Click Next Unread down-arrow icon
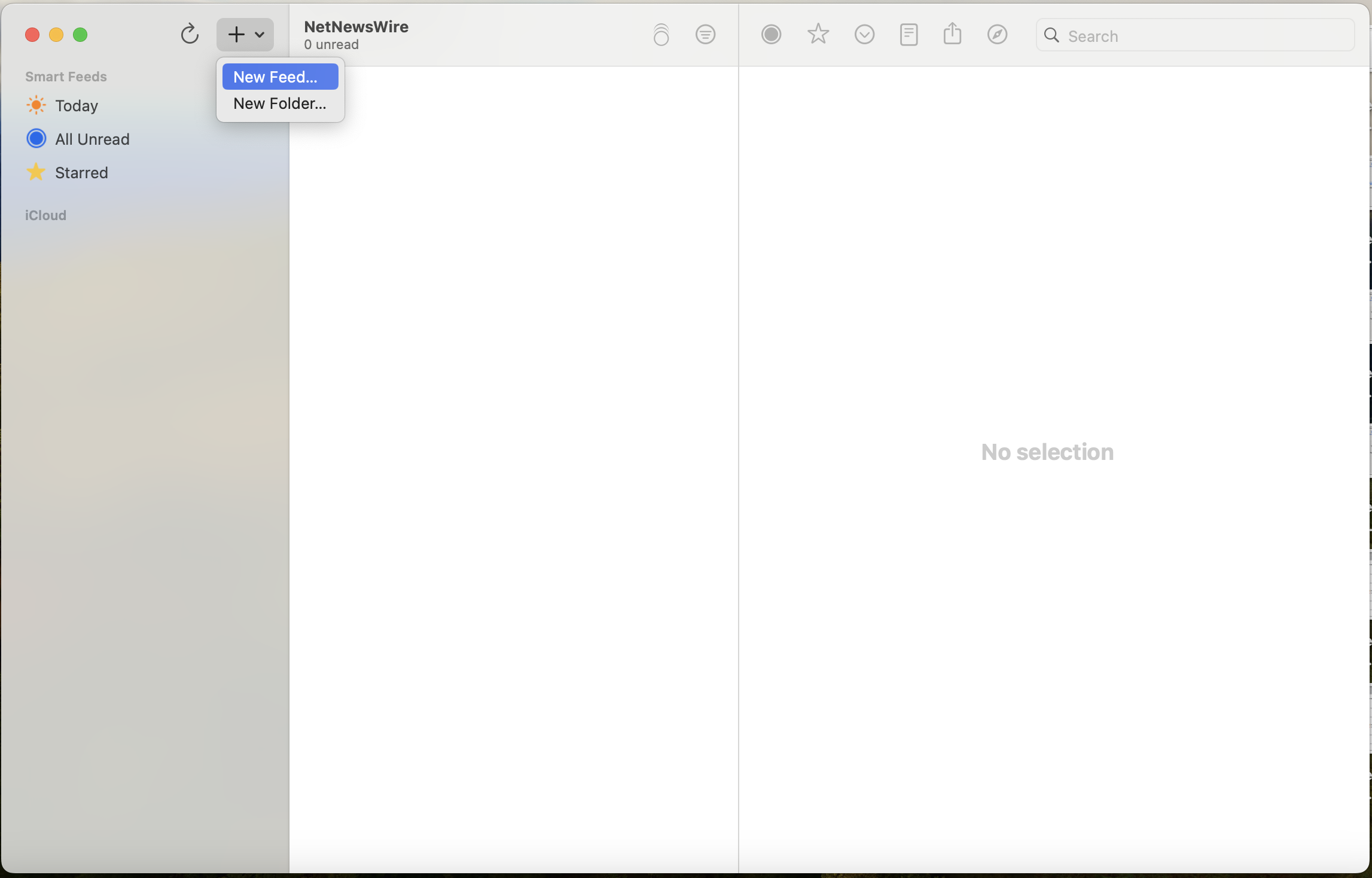The width and height of the screenshot is (1372, 878). tap(864, 35)
